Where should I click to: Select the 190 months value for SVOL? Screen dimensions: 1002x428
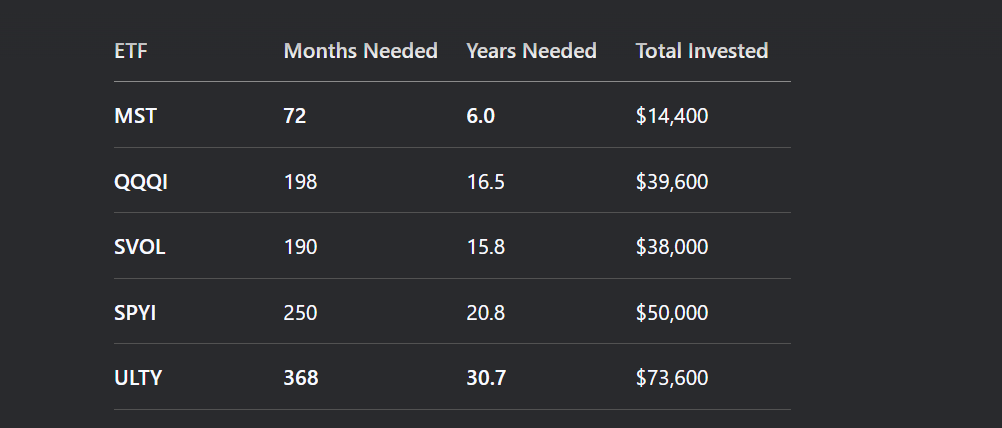point(300,247)
